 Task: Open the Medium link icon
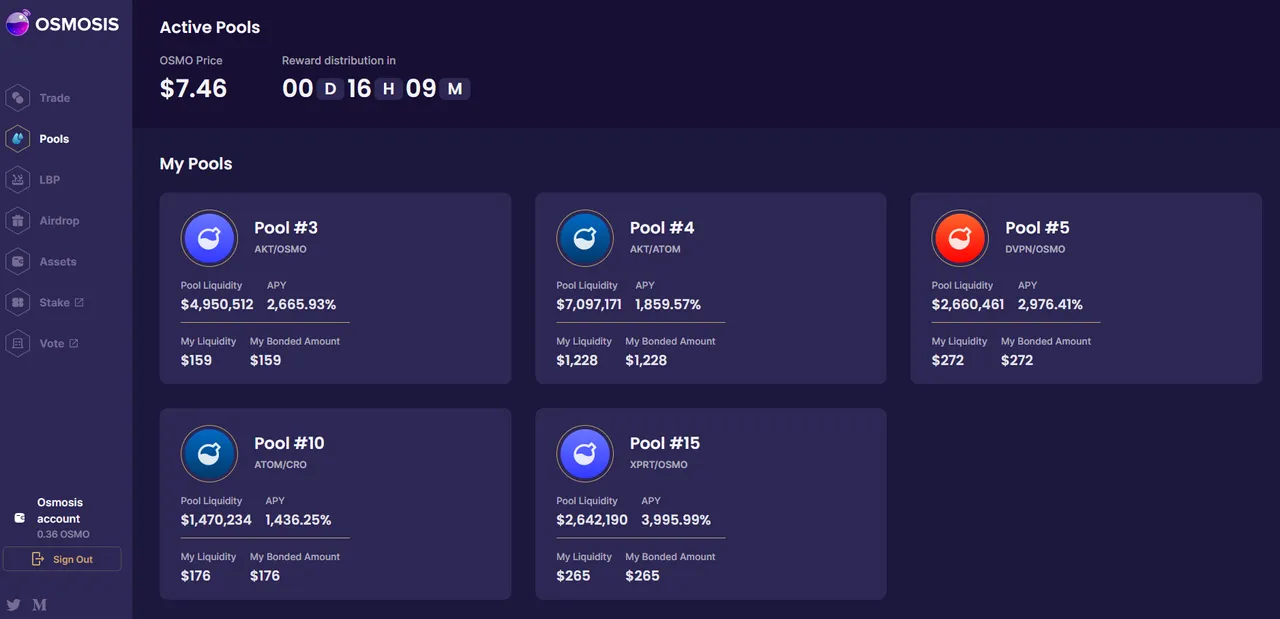[x=40, y=604]
